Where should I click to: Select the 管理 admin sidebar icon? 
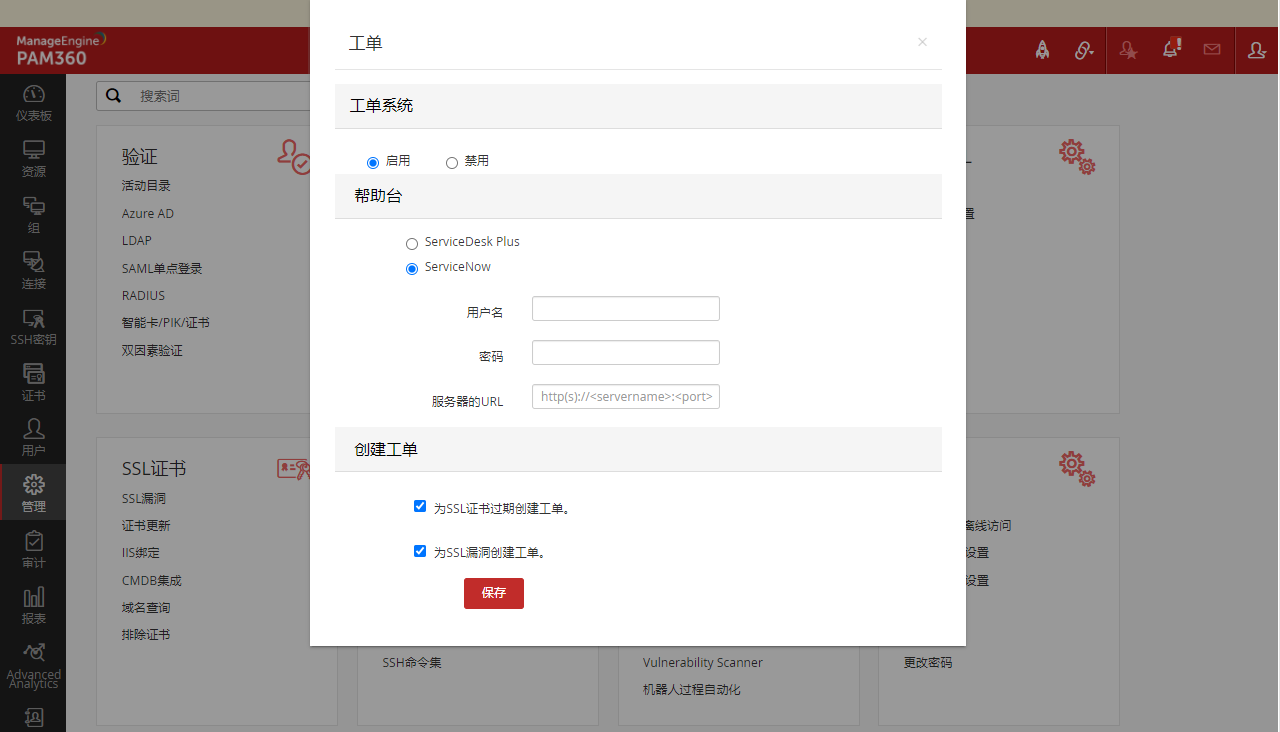(33, 493)
